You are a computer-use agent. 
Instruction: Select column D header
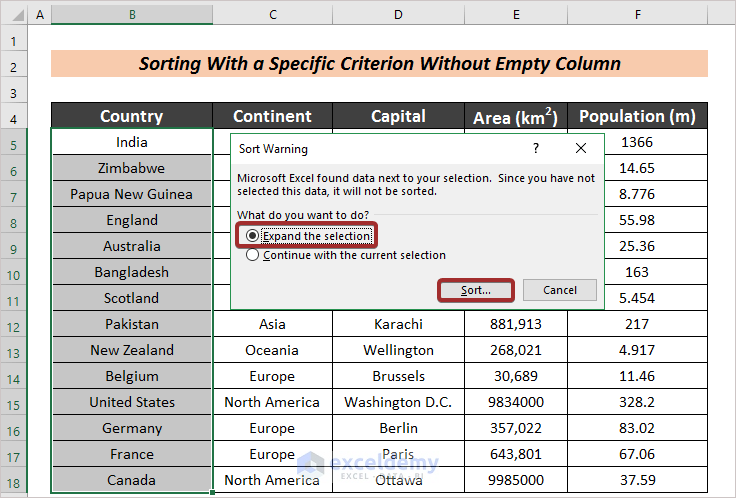tap(398, 16)
